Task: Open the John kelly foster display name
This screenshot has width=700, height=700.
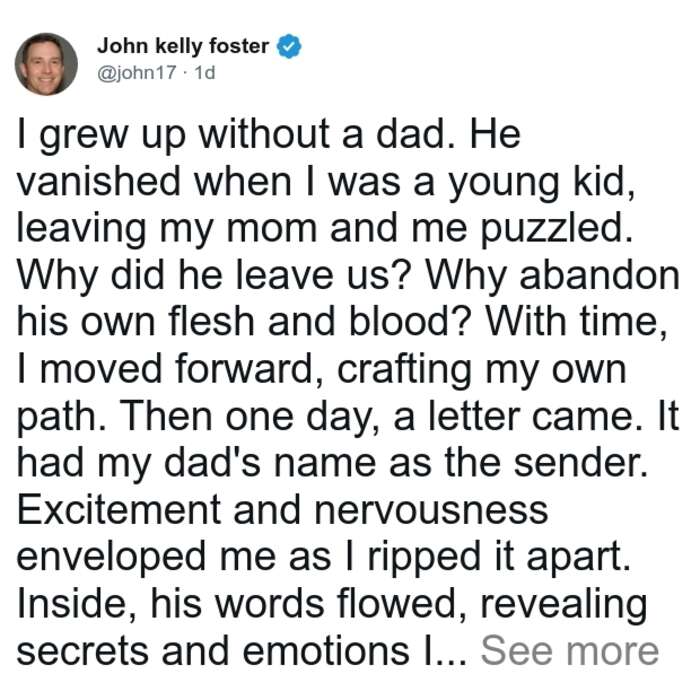Action: (x=183, y=46)
